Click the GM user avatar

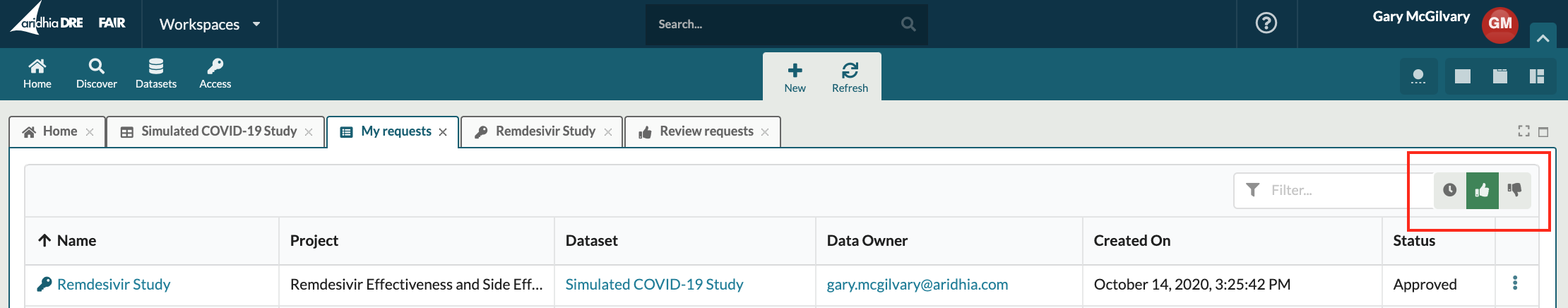point(1499,25)
